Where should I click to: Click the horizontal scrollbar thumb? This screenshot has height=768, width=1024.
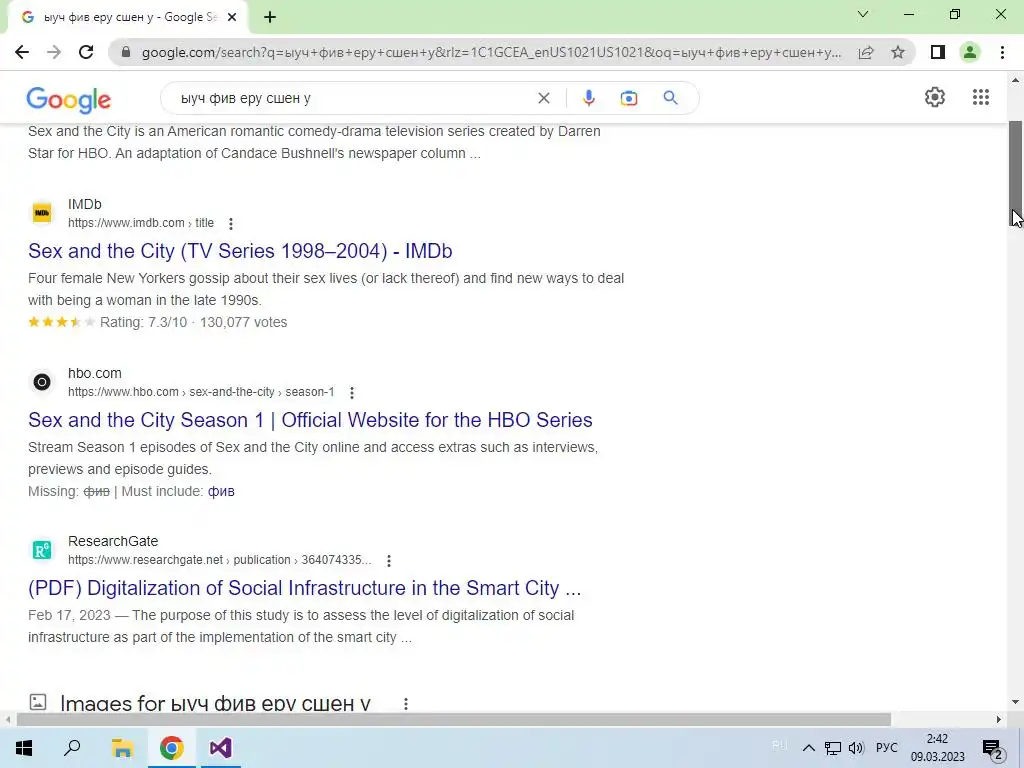pos(454,720)
